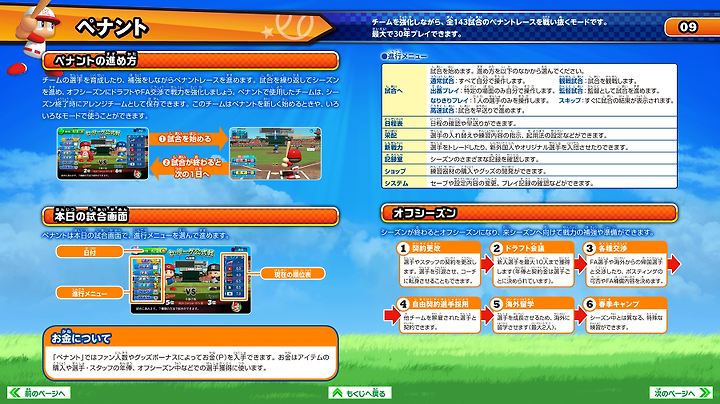Image resolution: width=720 pixels, height=404 pixels.
Task: Click the money description text about お金(P)
Action: (191, 362)
